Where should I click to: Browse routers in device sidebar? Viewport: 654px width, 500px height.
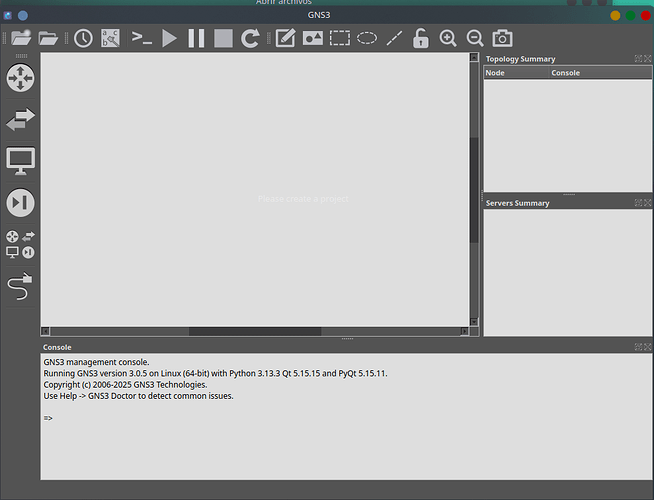pyautogui.click(x=20, y=78)
